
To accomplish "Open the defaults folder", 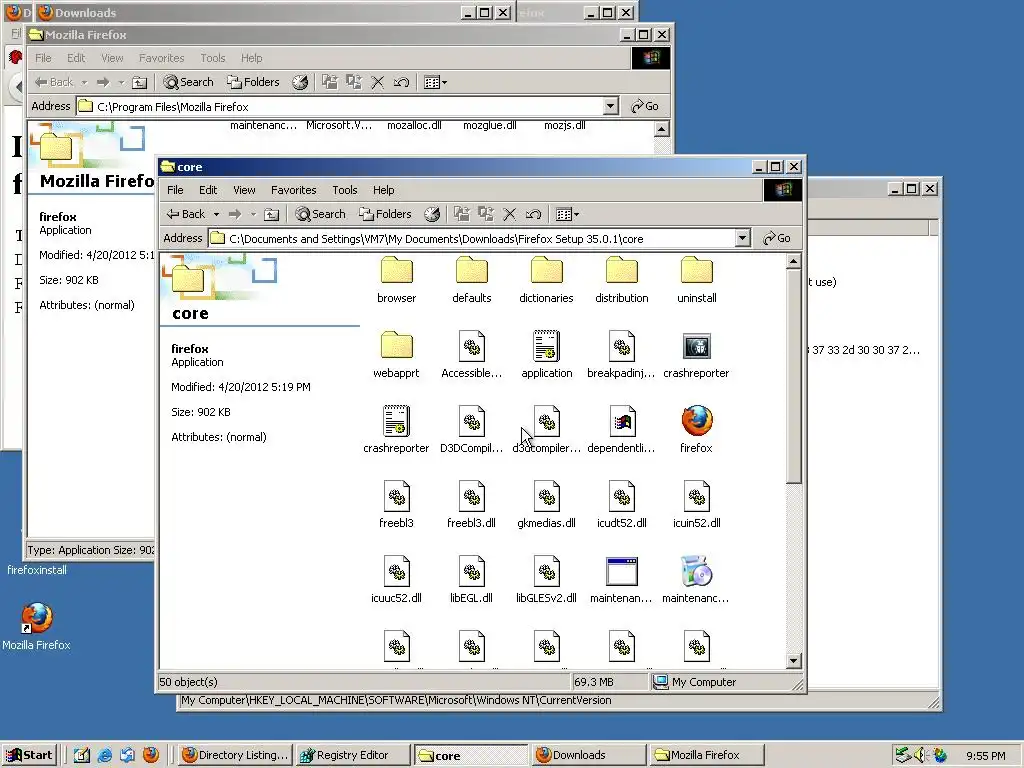I will (472, 280).
